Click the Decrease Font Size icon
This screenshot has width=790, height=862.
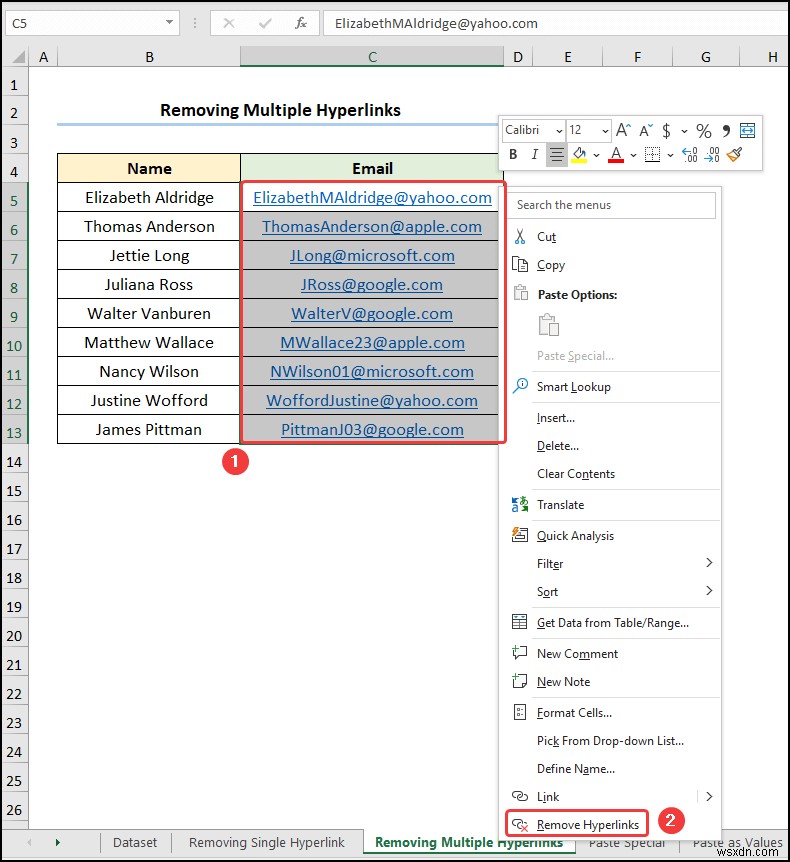(645, 130)
